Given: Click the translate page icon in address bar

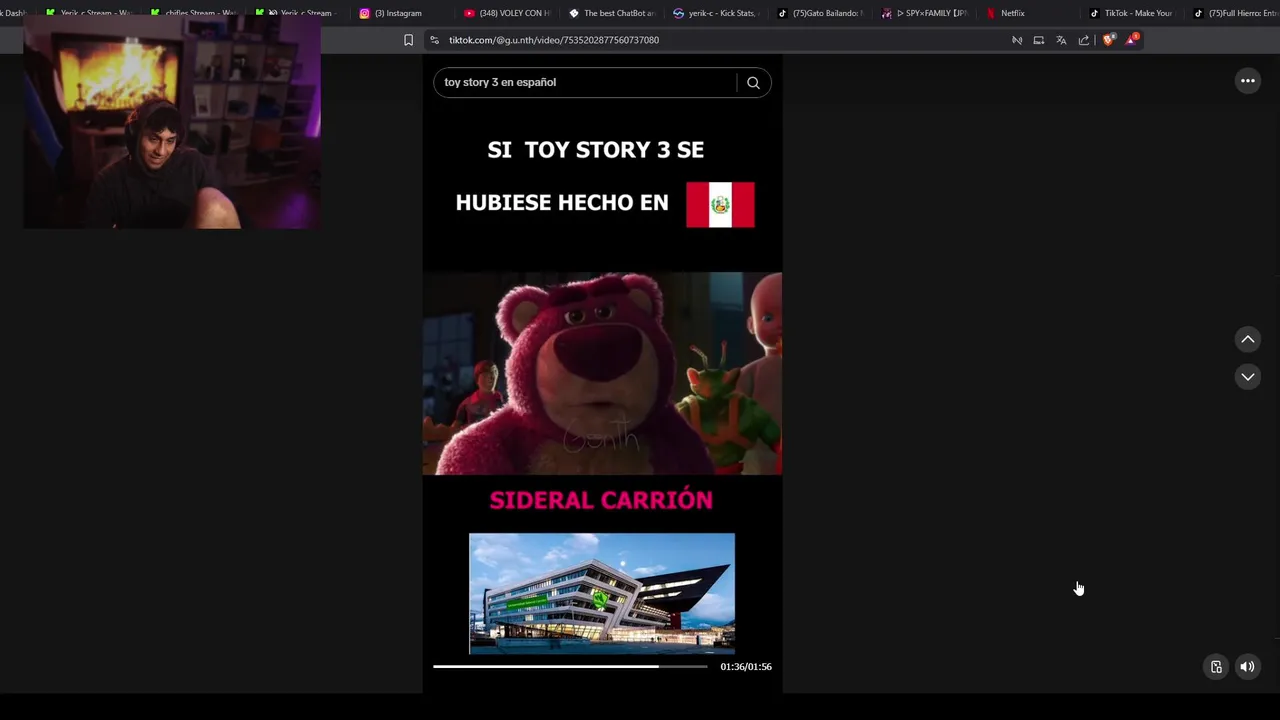Looking at the screenshot, I should click(x=1061, y=40).
